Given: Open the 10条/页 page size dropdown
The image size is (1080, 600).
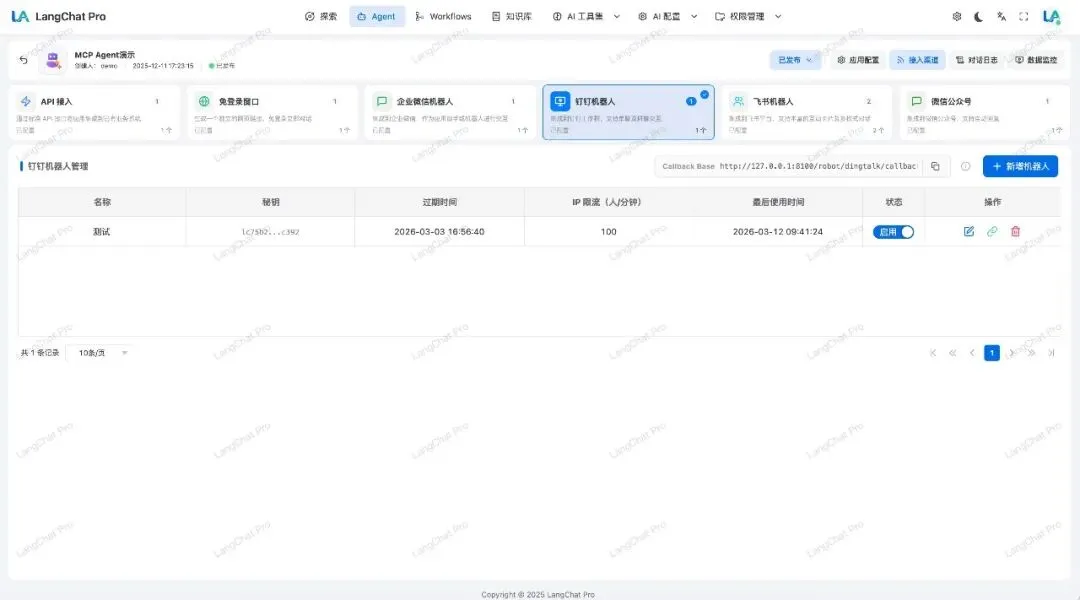Looking at the screenshot, I should tap(102, 353).
